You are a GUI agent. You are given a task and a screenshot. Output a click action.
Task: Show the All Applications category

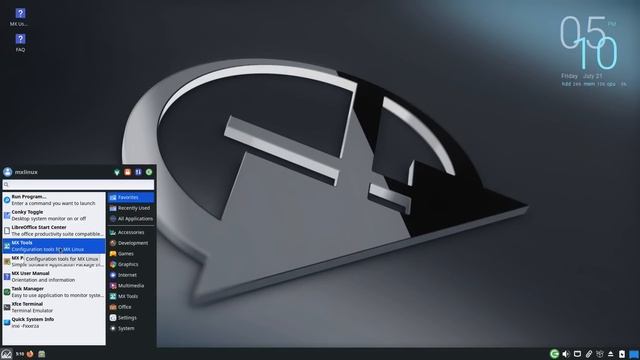pos(131,219)
